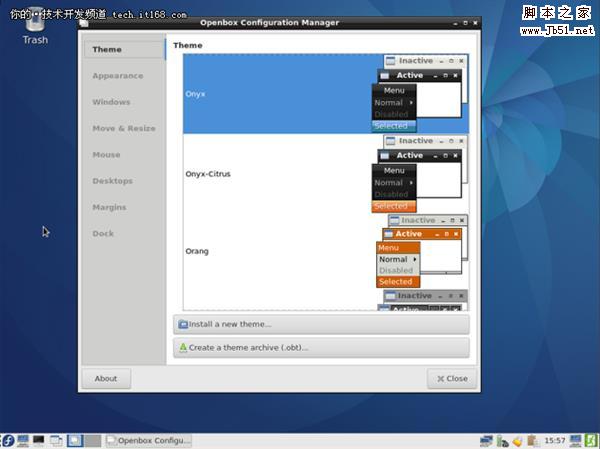
Task: Click the yellow notification tray icon
Action: tap(517, 441)
